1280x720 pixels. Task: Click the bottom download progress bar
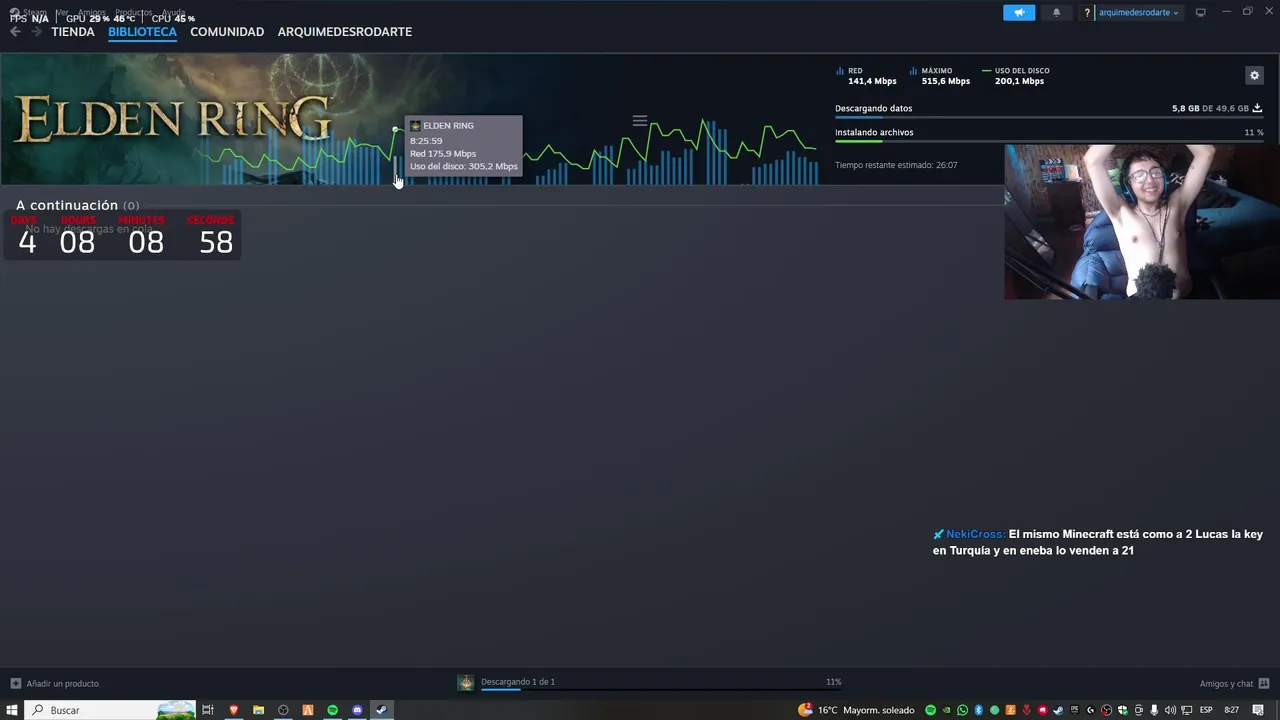point(661,689)
